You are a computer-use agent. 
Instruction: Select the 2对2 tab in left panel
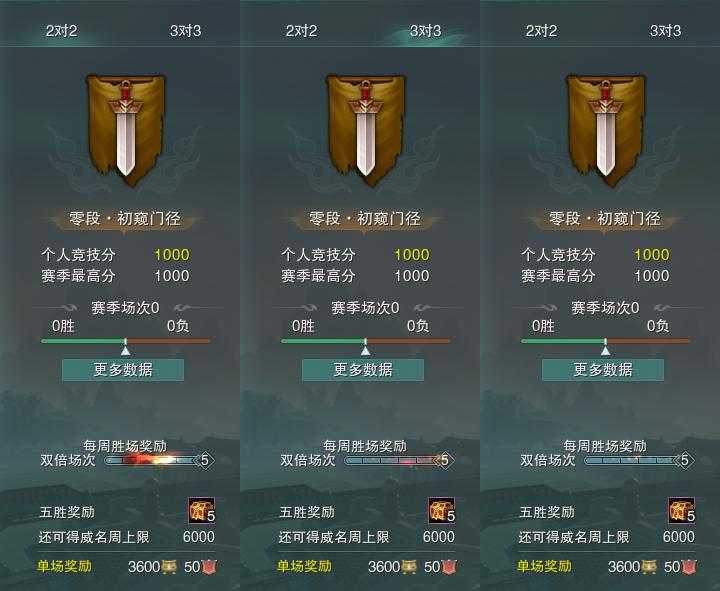pyautogui.click(x=62, y=31)
